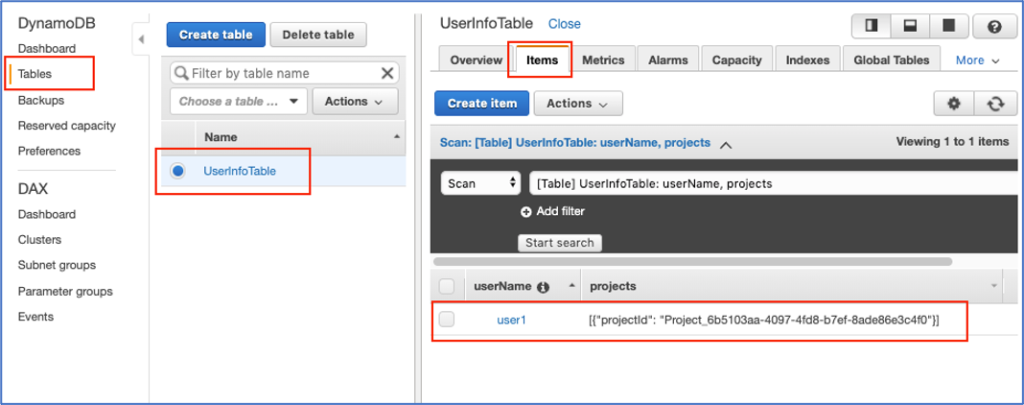Refresh the items list icon
Image resolution: width=1024 pixels, height=405 pixels.
(995, 103)
